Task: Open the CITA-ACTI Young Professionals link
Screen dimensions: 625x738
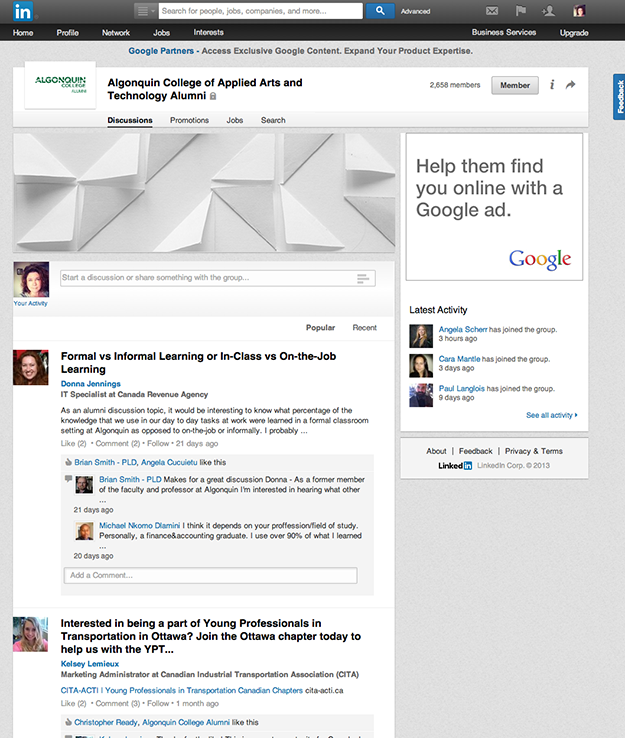Action: point(182,690)
